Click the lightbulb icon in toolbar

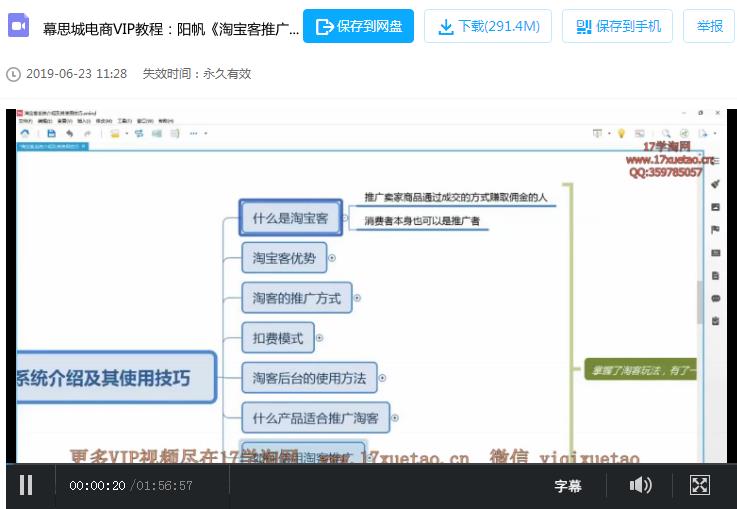coord(621,133)
